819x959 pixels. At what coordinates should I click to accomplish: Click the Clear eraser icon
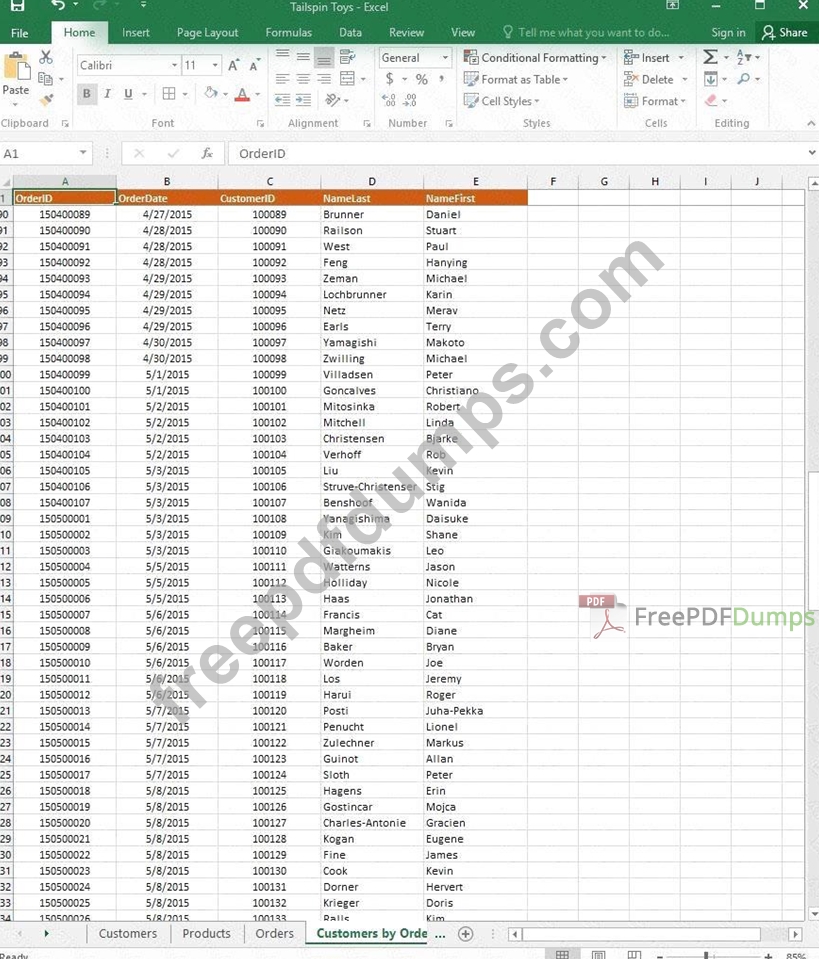pyautogui.click(x=711, y=100)
